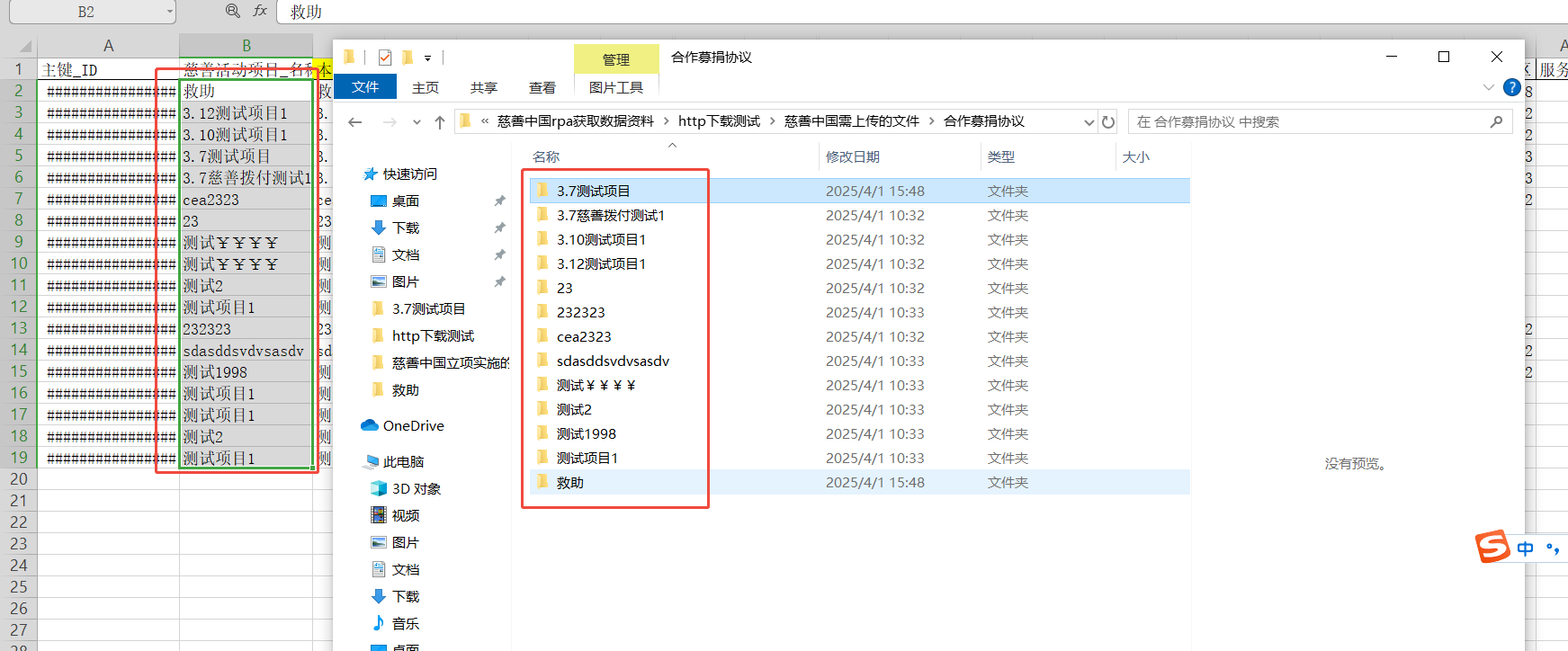1568x651 pixels.
Task: Open the 文件 tab in Explorer
Action: coord(365,86)
